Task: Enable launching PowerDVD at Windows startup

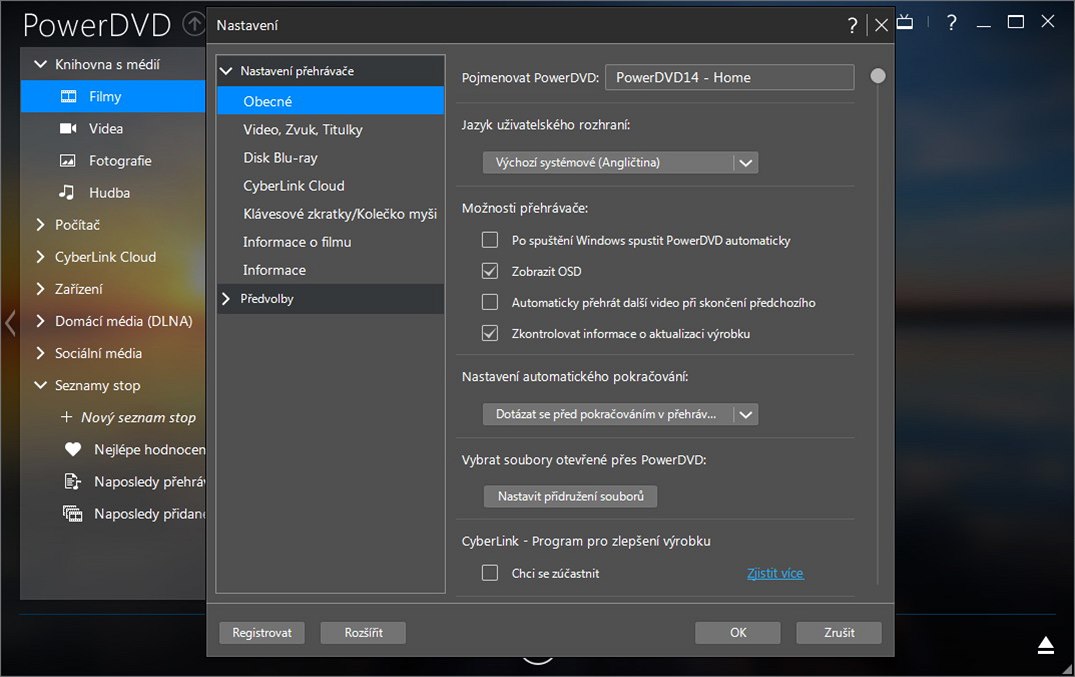Action: click(x=490, y=240)
